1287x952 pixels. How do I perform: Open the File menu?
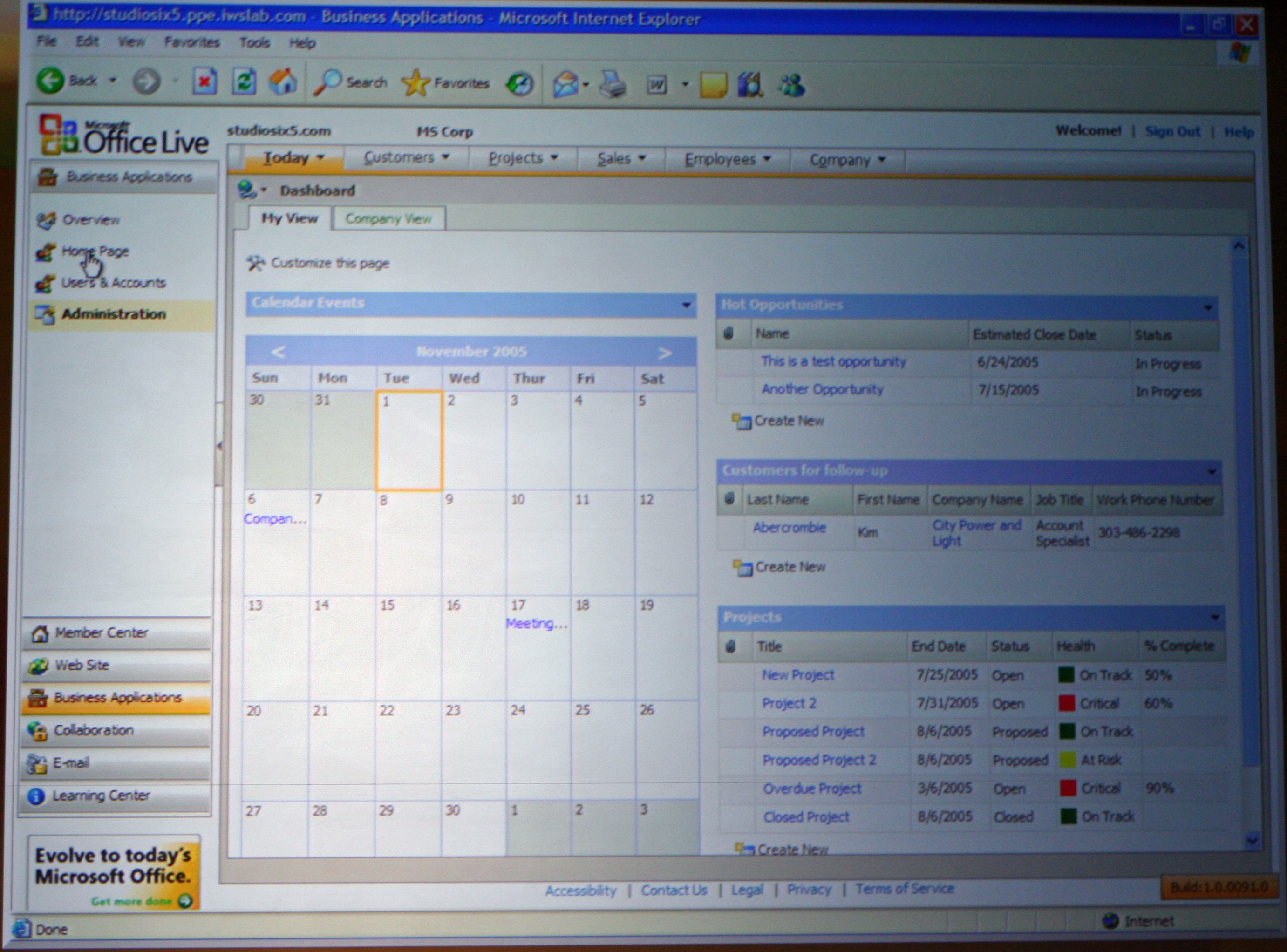(47, 41)
